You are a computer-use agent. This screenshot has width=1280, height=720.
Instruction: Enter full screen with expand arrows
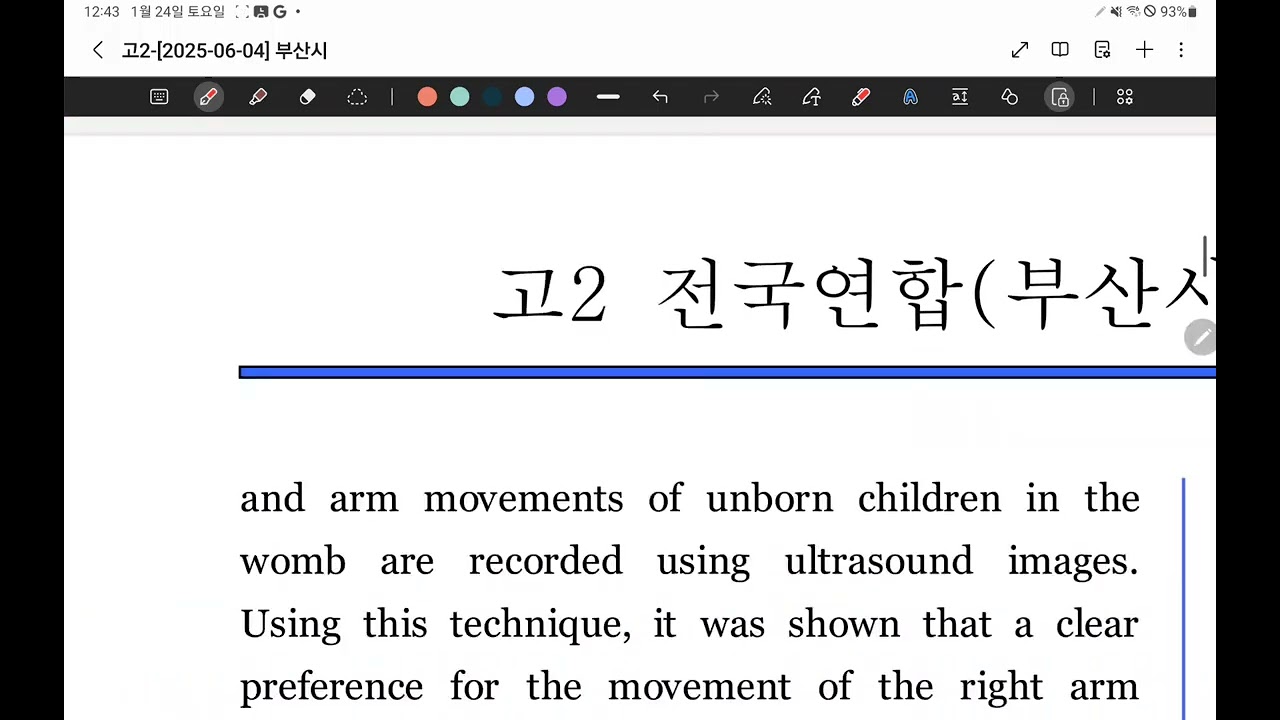[x=1020, y=50]
